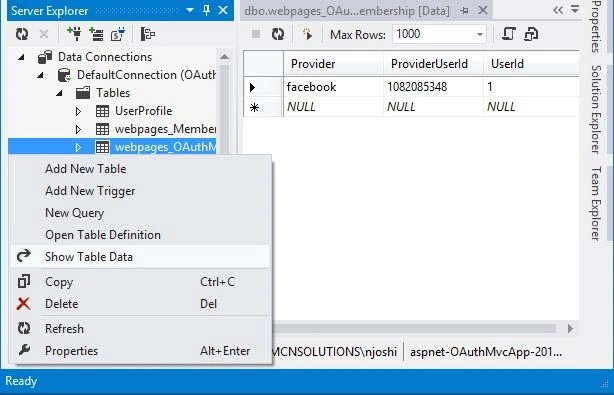Select the UserId cell with value 1
This screenshot has width=614, height=395.
click(x=531, y=87)
